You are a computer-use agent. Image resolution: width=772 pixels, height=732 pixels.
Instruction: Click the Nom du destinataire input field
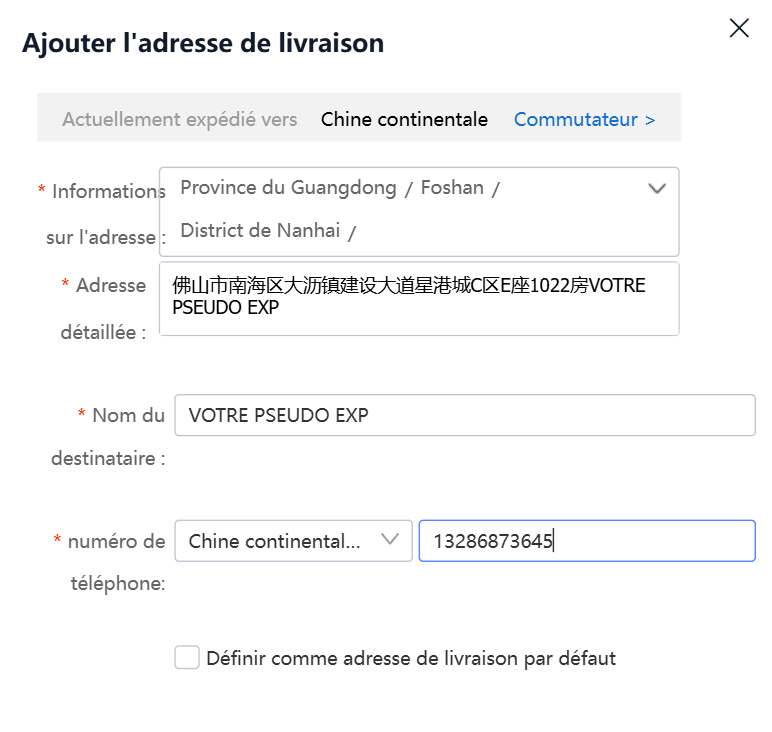click(465, 415)
